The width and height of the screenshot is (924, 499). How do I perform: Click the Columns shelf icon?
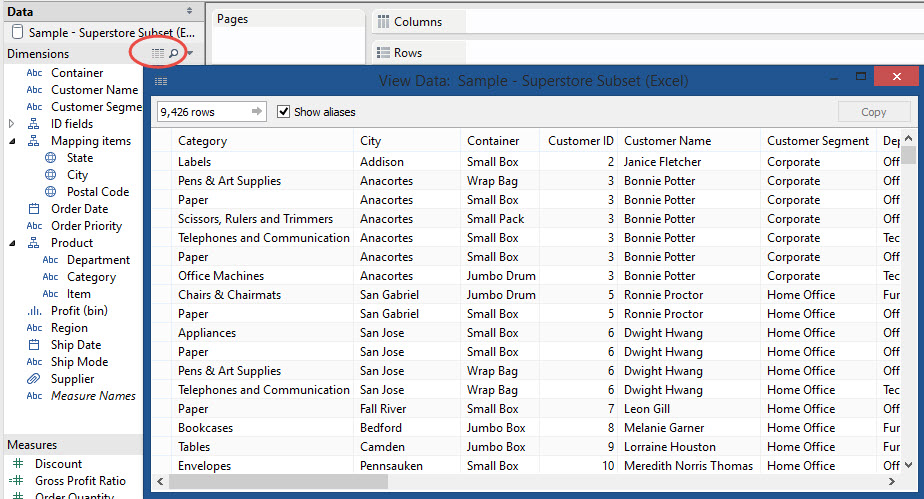[x=384, y=22]
